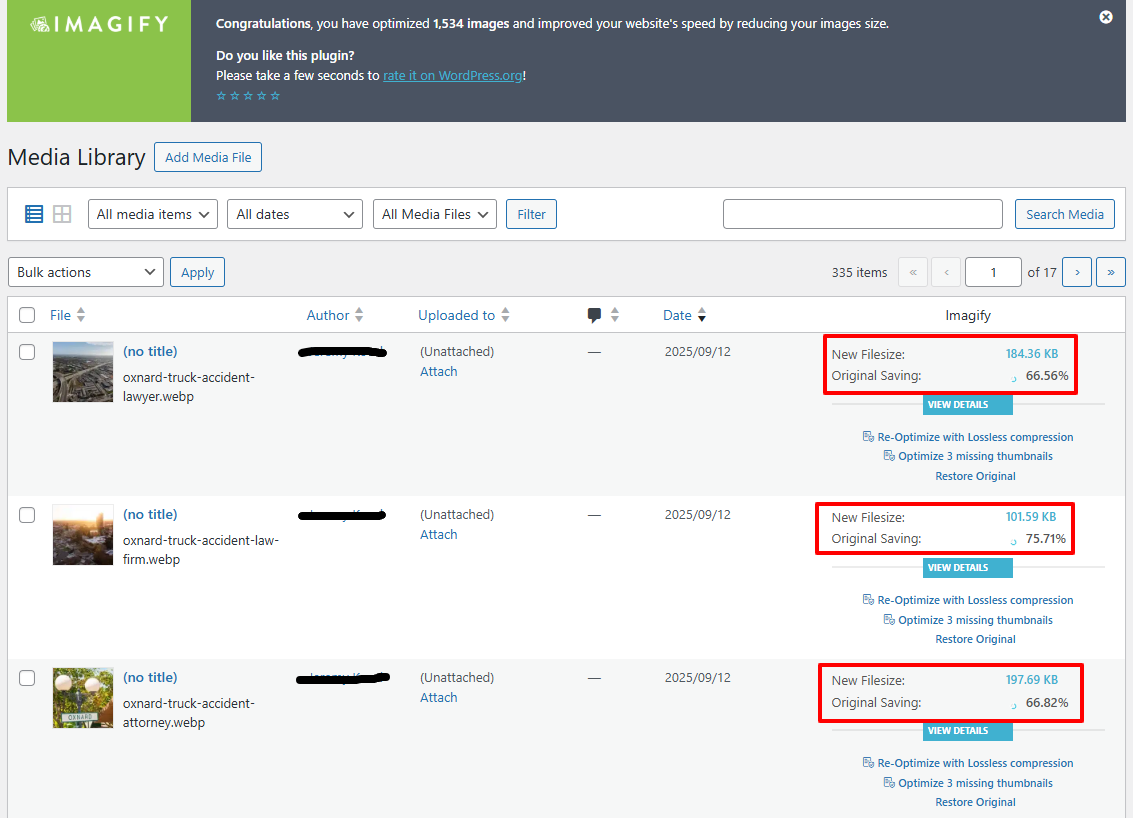Click the Date column header label
This screenshot has width=1133, height=818.
677,315
